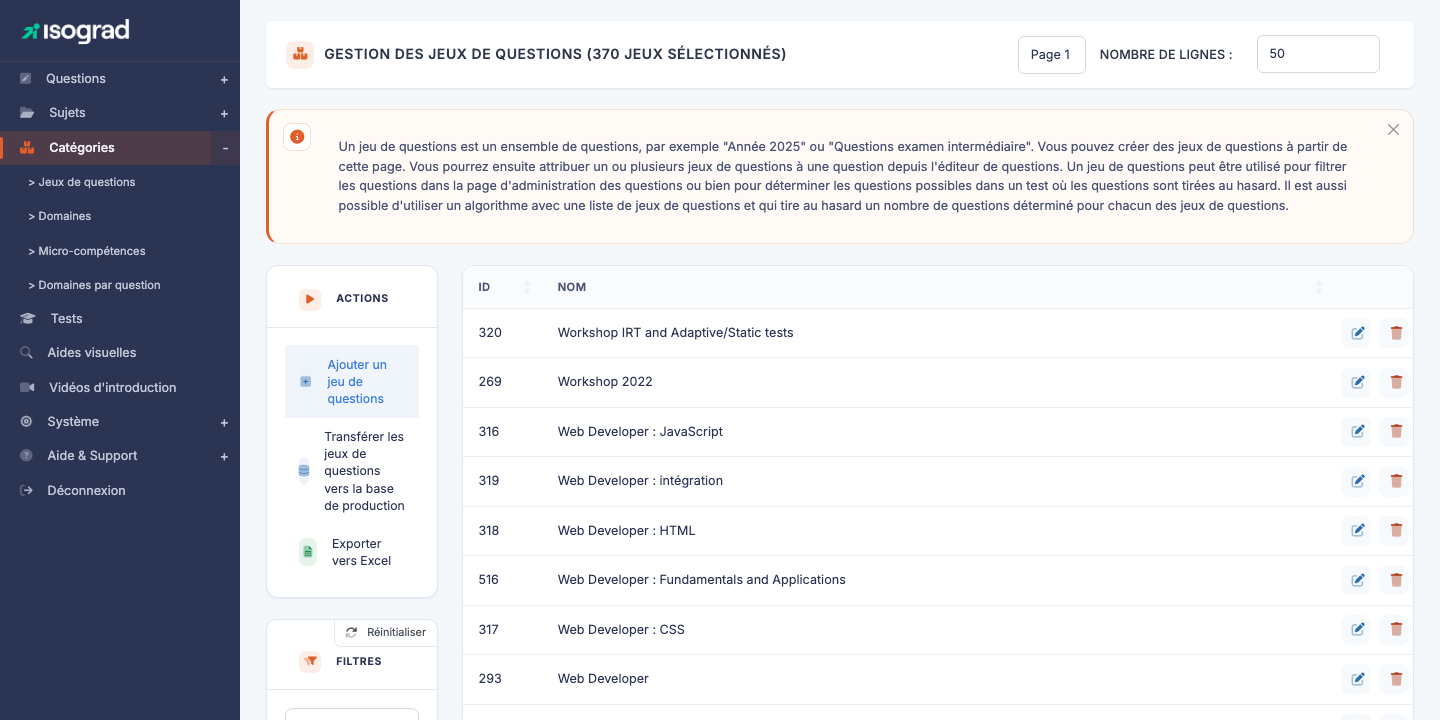This screenshot has width=1440, height=720.
Task: Click row name Web Developer : CSS
Action: 621,630
